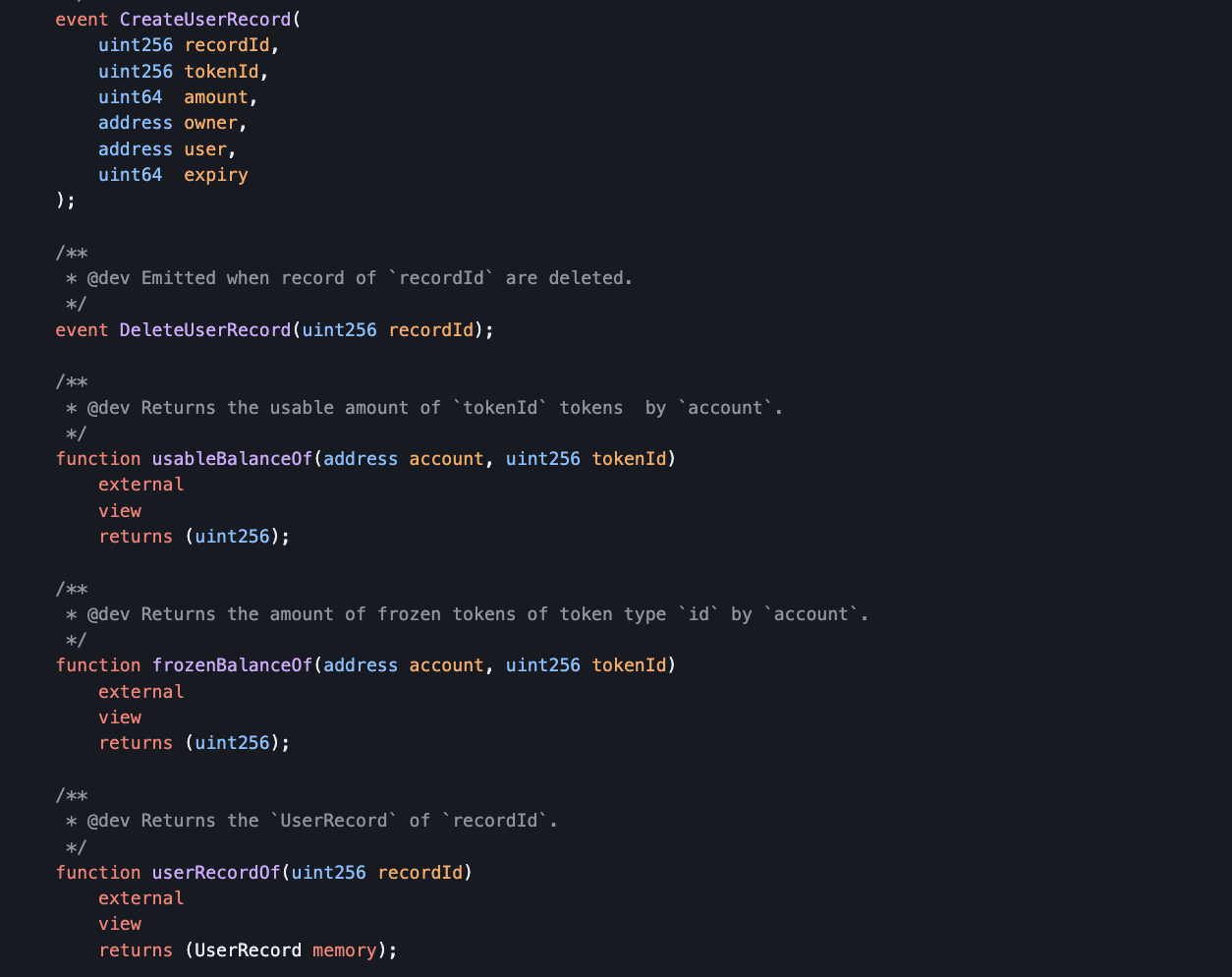Screen dimensions: 1232x977
Task: Click UserRecord return type before memory
Action: click(248, 950)
